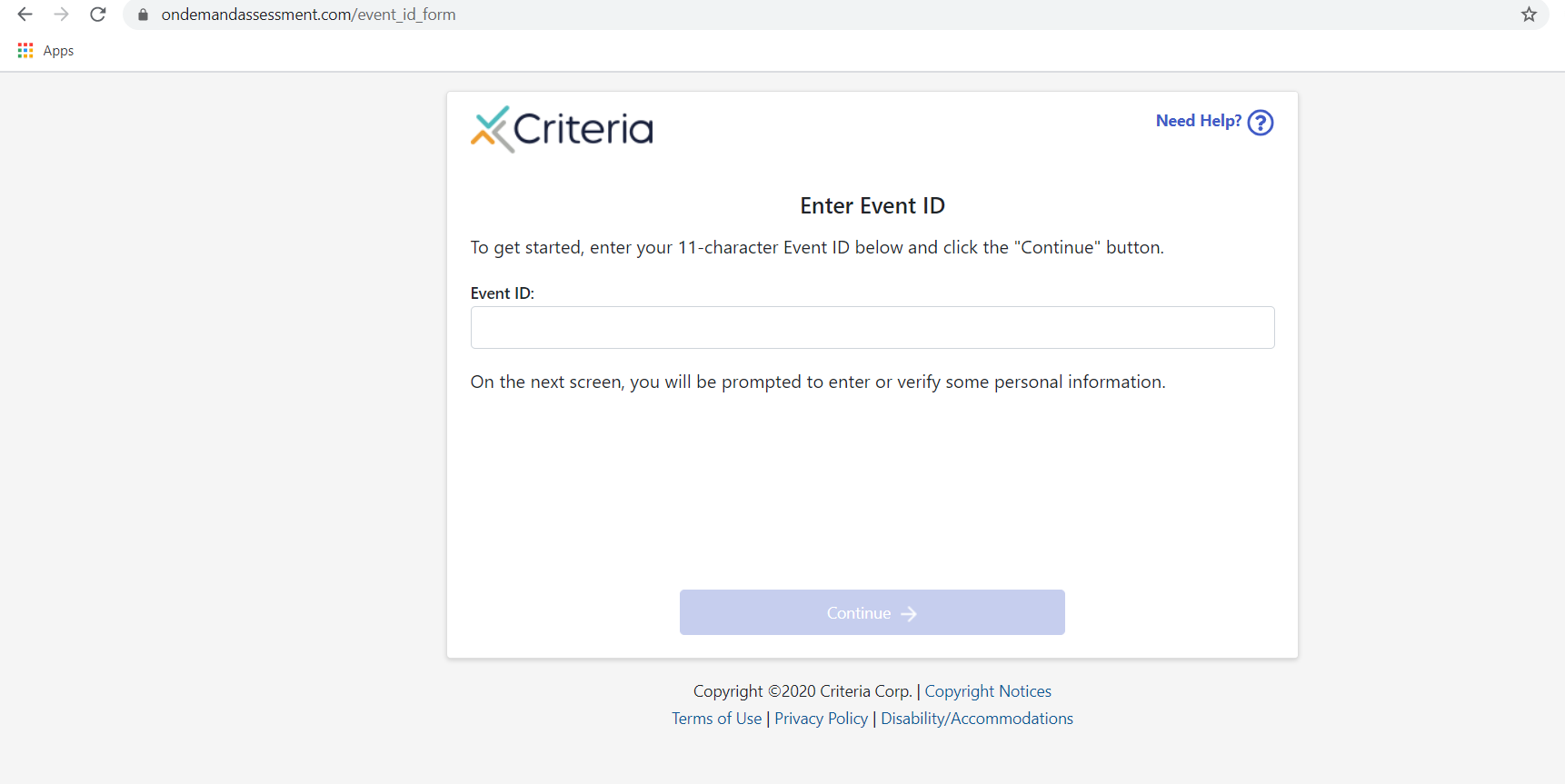This screenshot has height=784, width=1565.
Task: Open the Disability/Accommodations link
Action: pos(977,719)
